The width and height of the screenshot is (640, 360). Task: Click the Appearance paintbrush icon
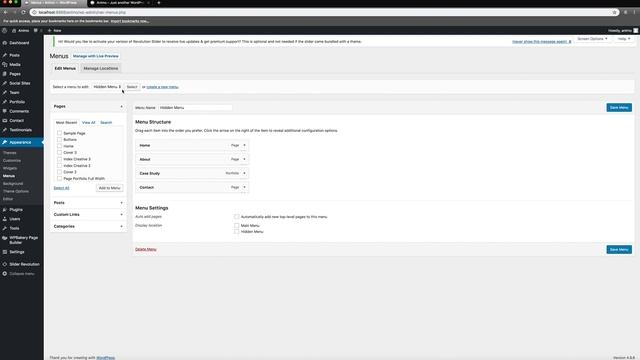coord(4,142)
